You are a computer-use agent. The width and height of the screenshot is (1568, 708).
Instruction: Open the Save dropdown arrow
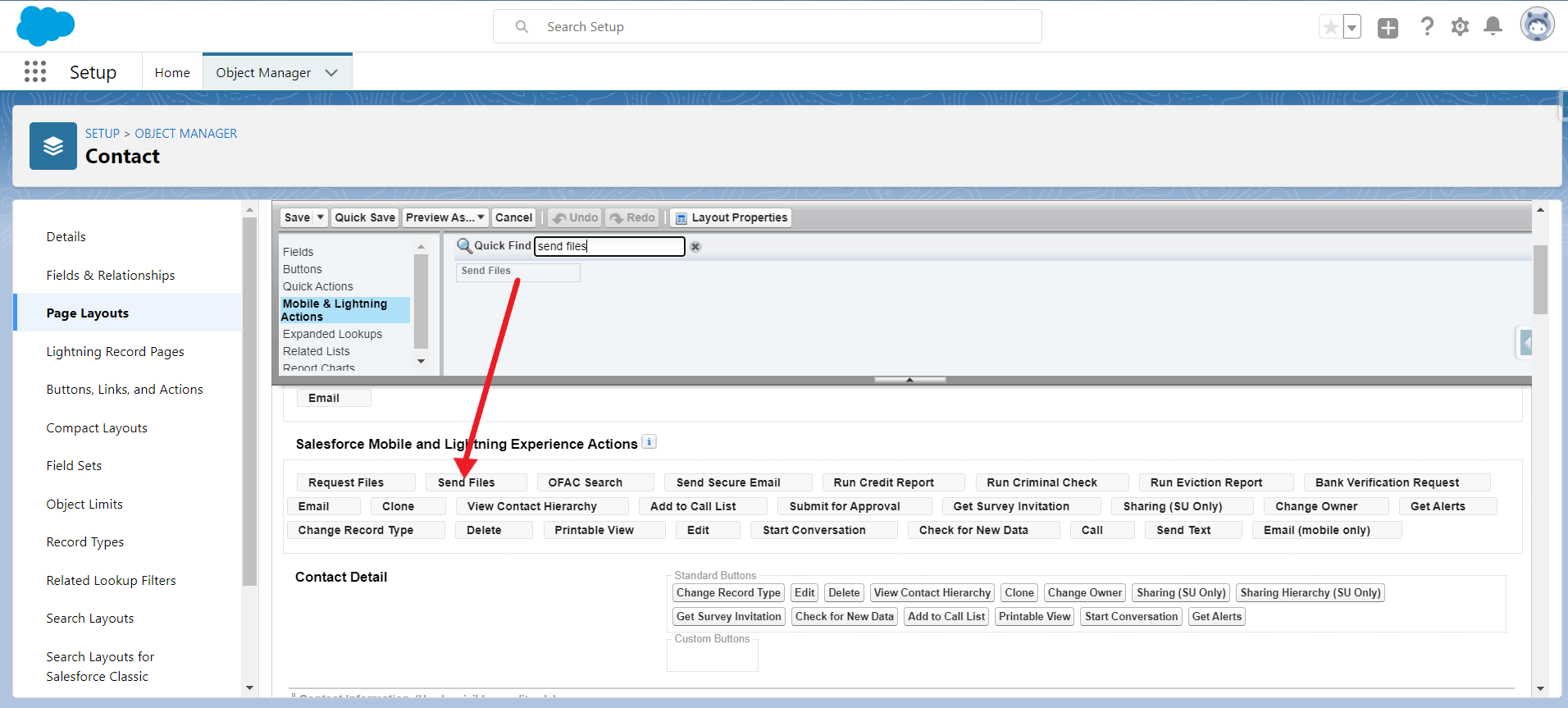coord(321,217)
